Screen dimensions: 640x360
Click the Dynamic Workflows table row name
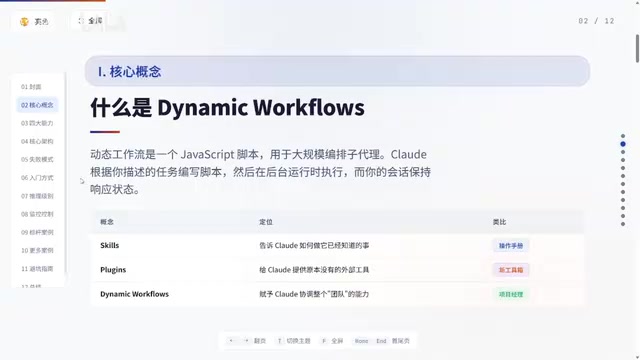click(x=134, y=294)
